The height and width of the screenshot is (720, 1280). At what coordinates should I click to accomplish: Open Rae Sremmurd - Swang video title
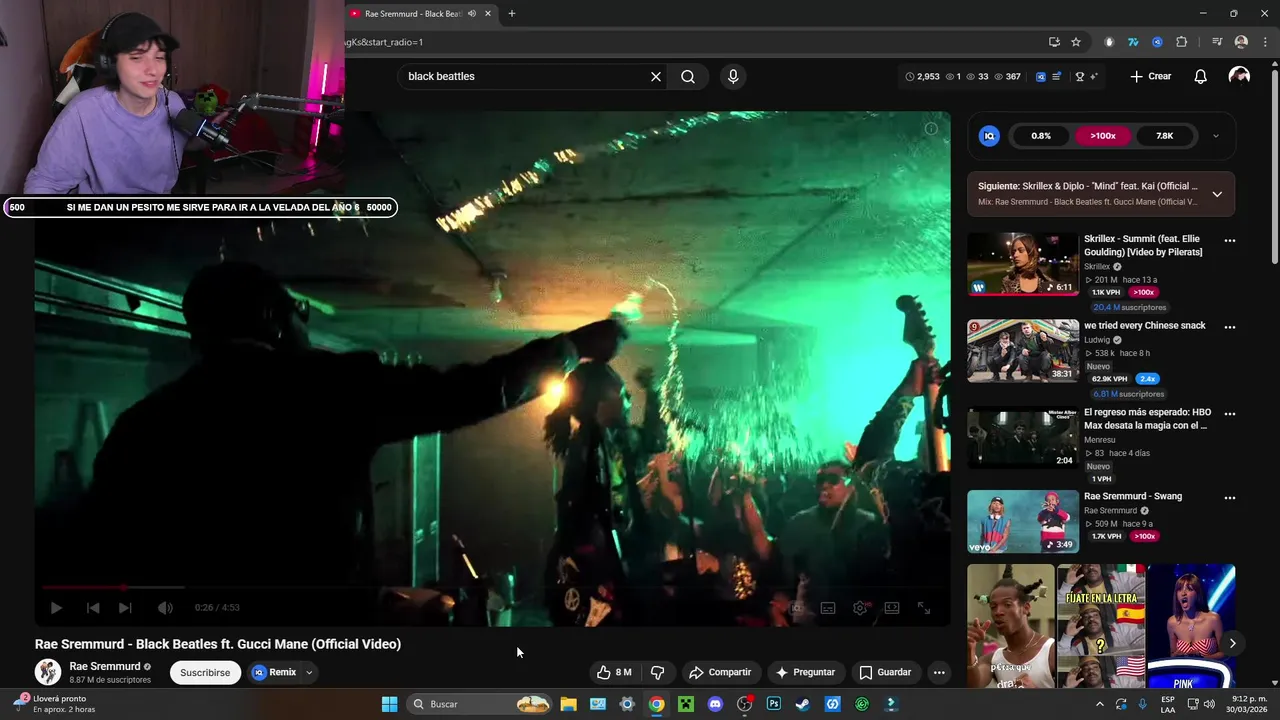point(1133,496)
